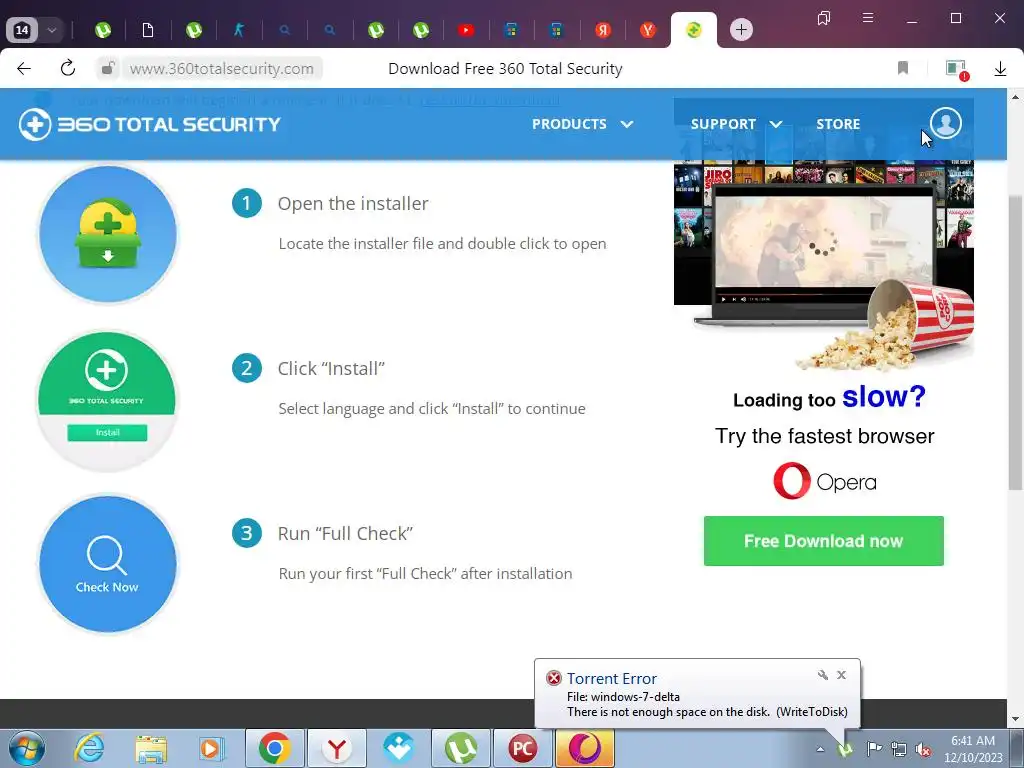This screenshot has height=768, width=1024.
Task: Click the active purple-orange browser taskbar button
Action: [x=585, y=748]
